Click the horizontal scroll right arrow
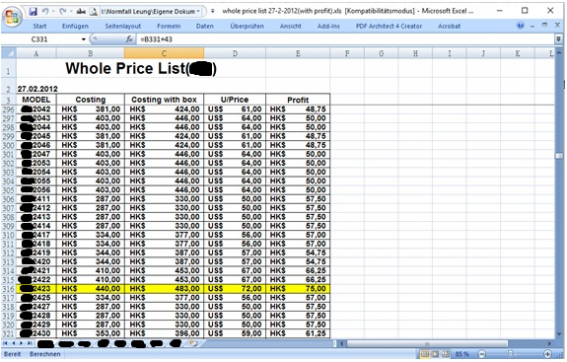This screenshot has height=362, width=567. click(x=550, y=343)
